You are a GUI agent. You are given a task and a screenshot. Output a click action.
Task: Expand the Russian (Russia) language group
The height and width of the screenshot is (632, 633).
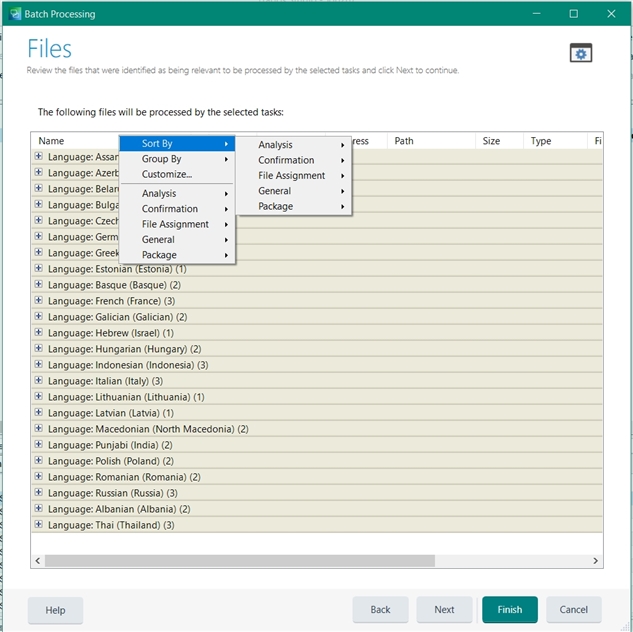[38, 492]
